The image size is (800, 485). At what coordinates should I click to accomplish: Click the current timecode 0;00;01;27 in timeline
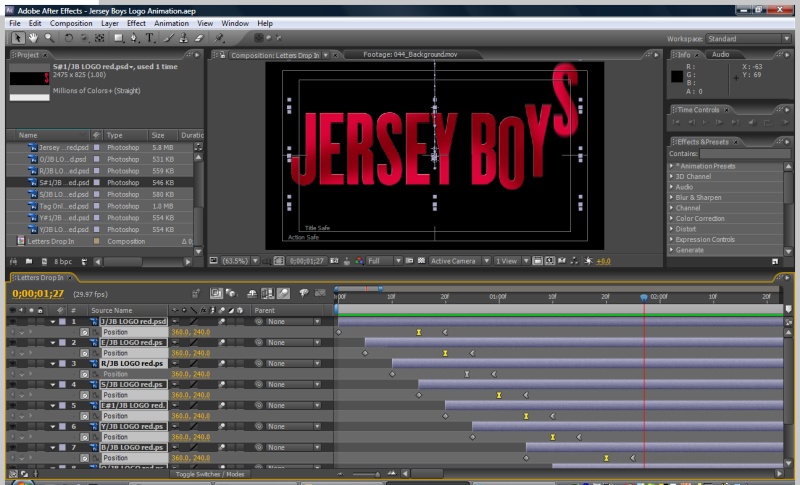tap(37, 294)
